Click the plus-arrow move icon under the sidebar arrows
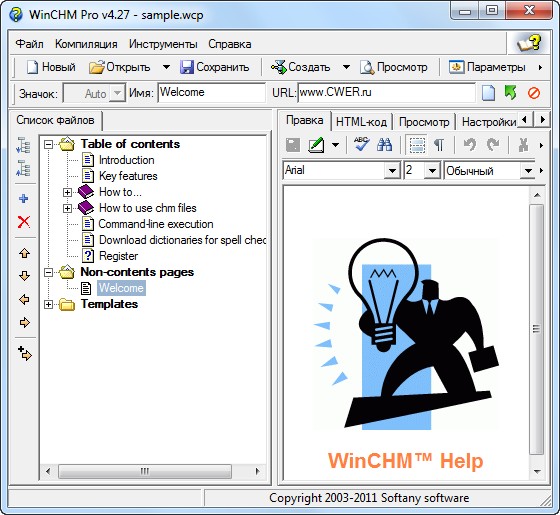Viewport: 560px width, 515px height. pos(24,354)
